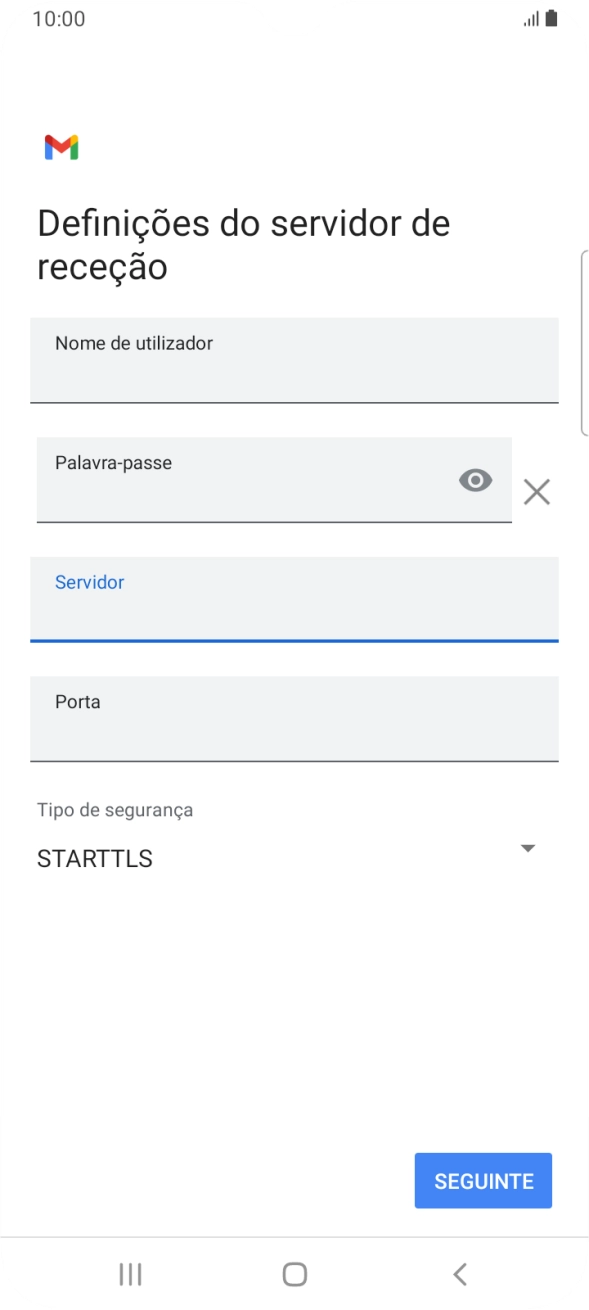589x1310 pixels.
Task: Continue setup by tapping SEGUINTE
Action: 483,1180
